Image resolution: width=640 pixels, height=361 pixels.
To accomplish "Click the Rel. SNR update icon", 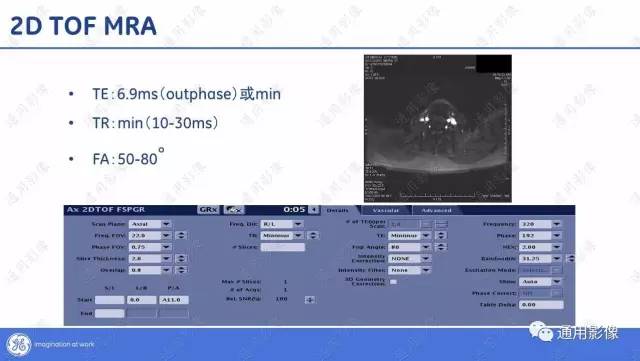I will (x=310, y=300).
